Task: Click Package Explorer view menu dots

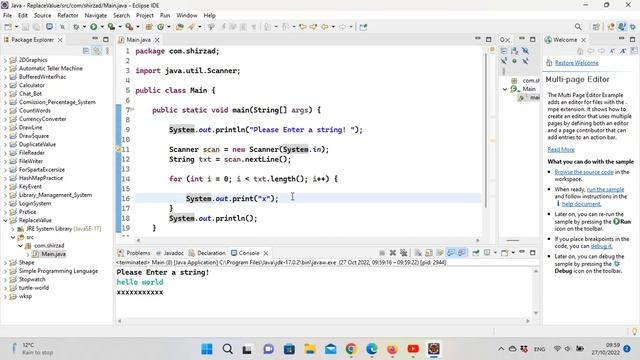Action: pyautogui.click(x=107, y=51)
